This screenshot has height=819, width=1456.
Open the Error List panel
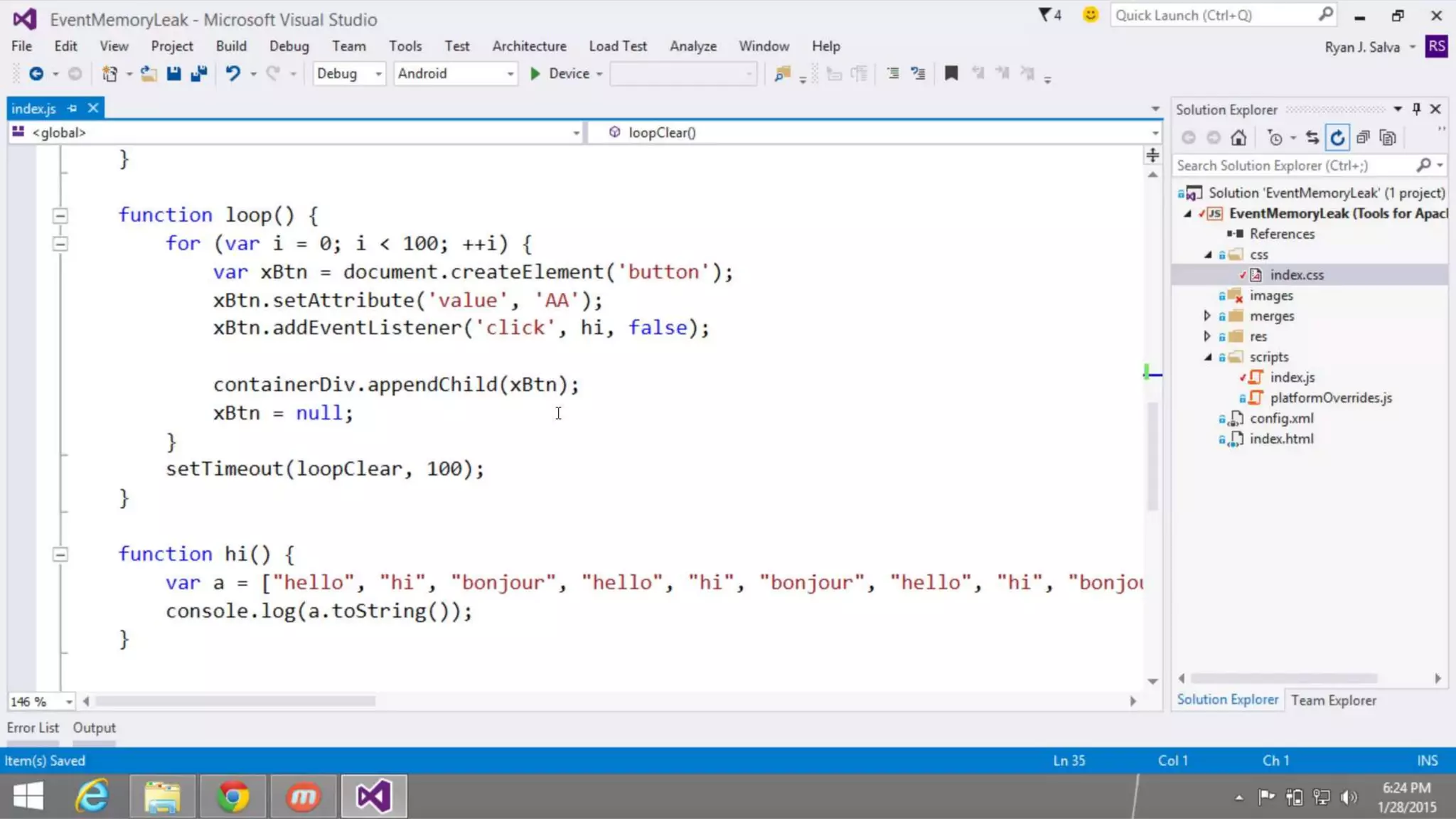(33, 727)
